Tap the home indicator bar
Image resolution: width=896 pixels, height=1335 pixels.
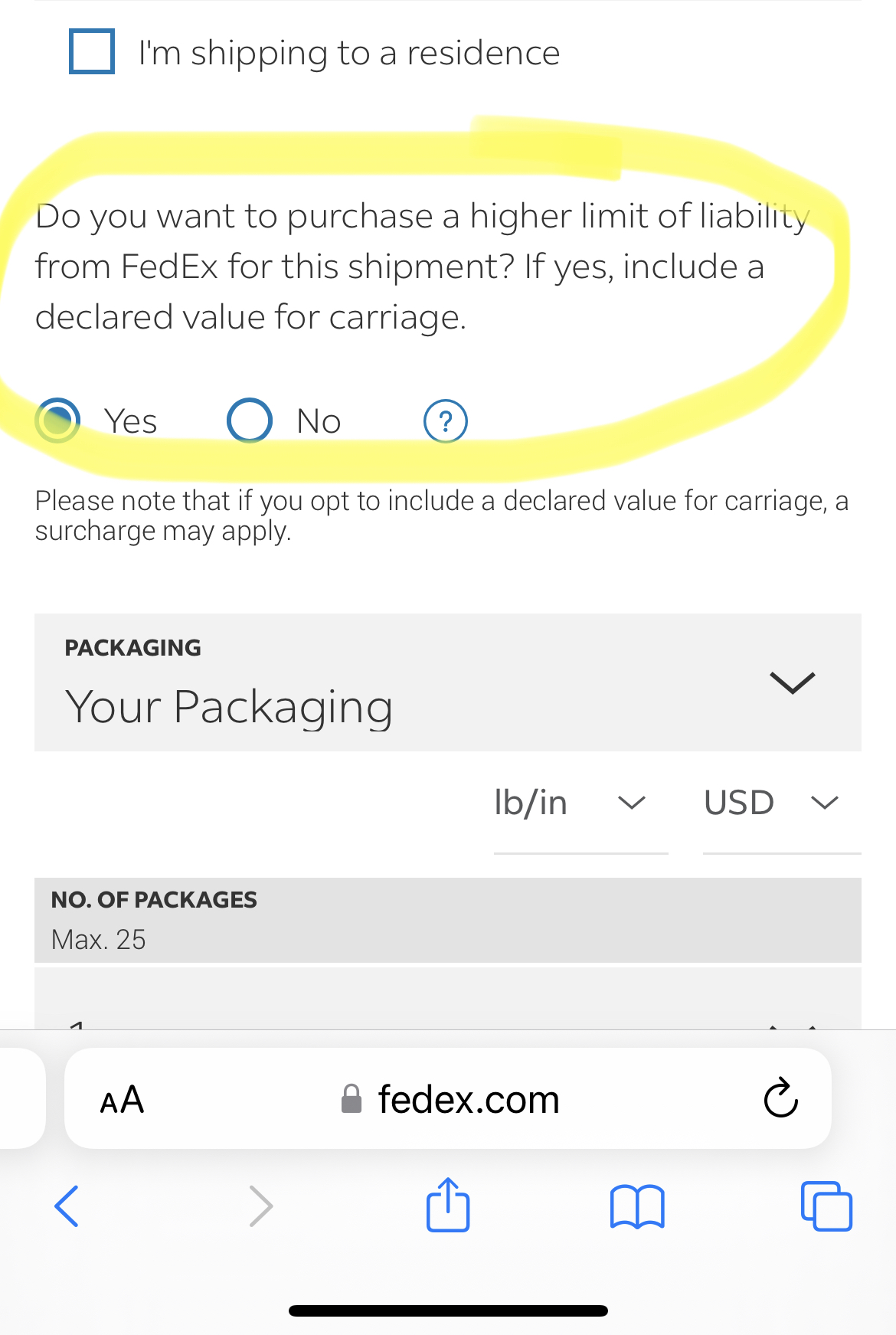448,1310
